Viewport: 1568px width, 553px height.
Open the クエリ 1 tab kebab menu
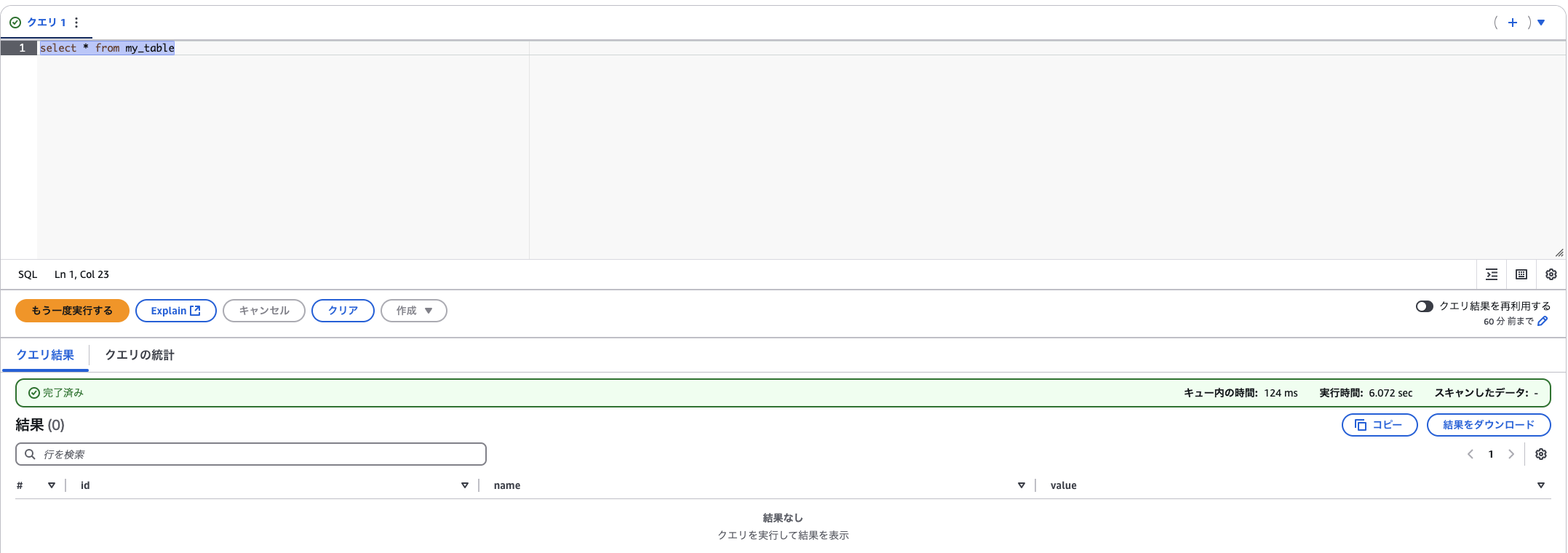[x=76, y=23]
